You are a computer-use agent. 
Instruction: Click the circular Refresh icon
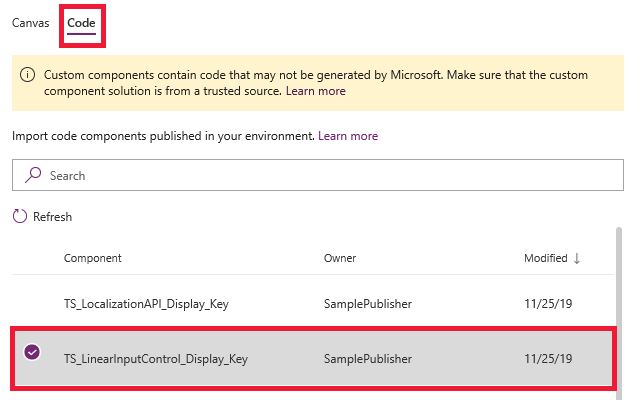coord(20,216)
